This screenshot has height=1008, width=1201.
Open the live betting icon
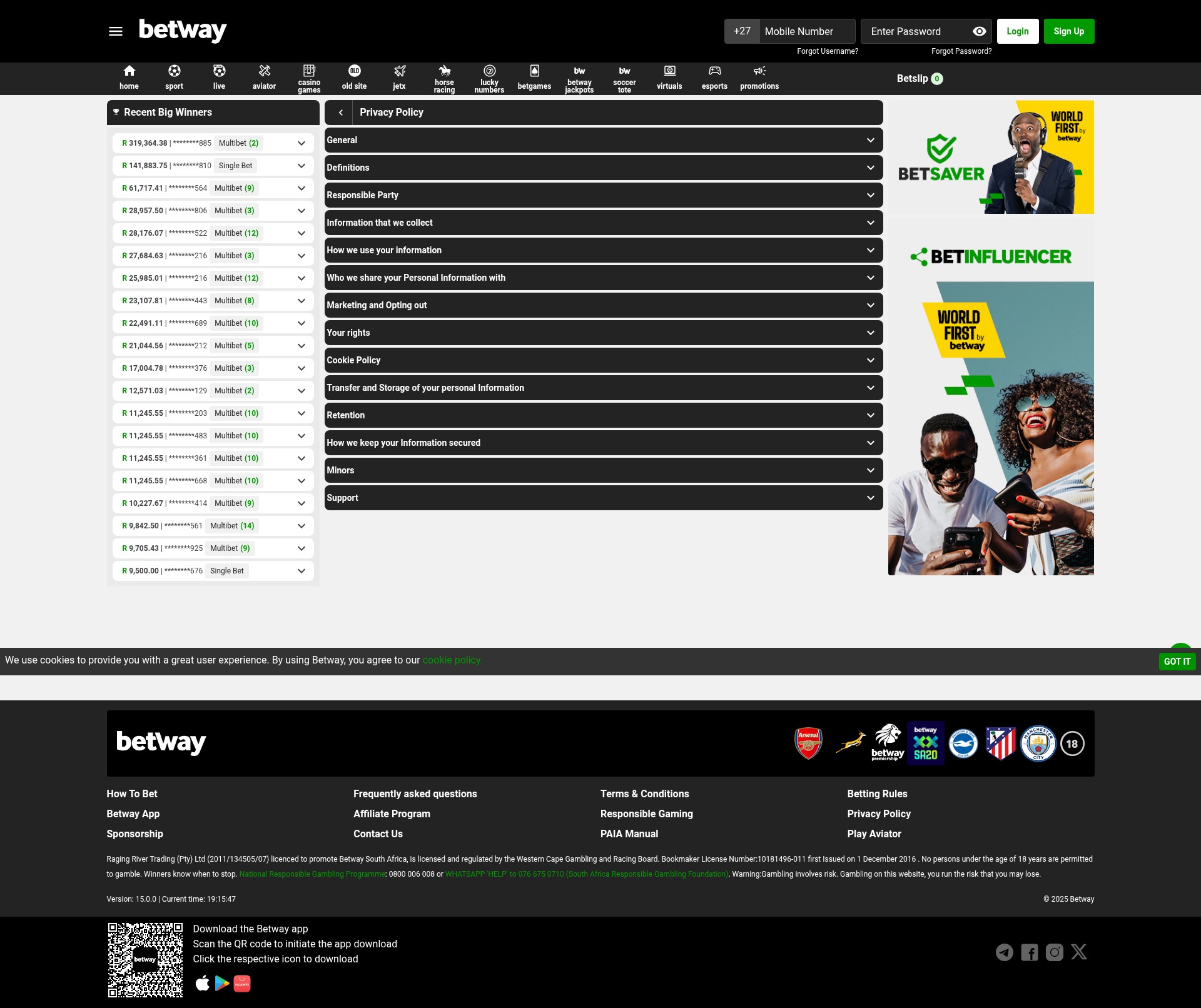(219, 71)
